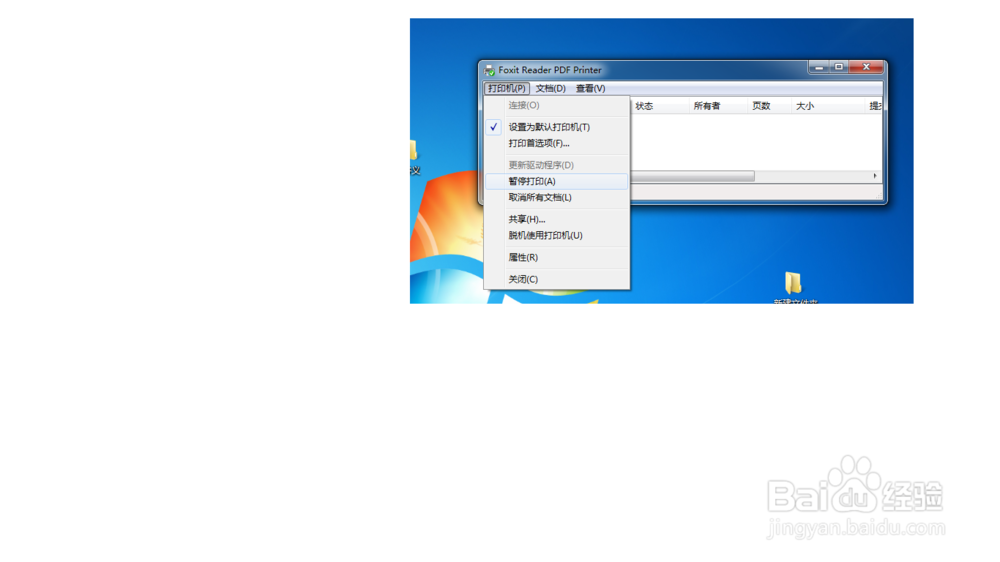Select 更新驱动程序(D) menu entry
Image resolution: width=1000 pixels, height=562 pixels.
click(557, 165)
